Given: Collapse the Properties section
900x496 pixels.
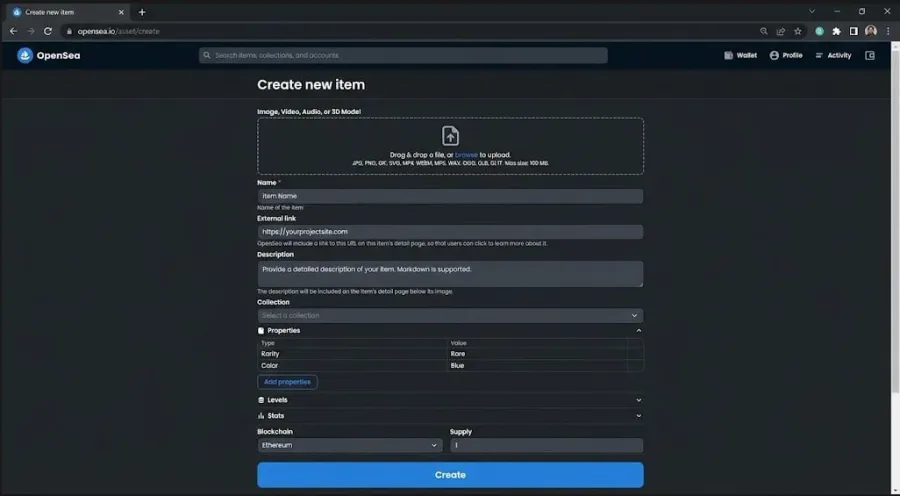Looking at the screenshot, I should click(638, 331).
